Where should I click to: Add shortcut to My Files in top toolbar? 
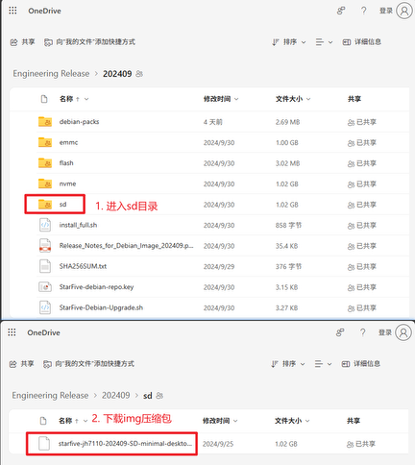tap(89, 42)
